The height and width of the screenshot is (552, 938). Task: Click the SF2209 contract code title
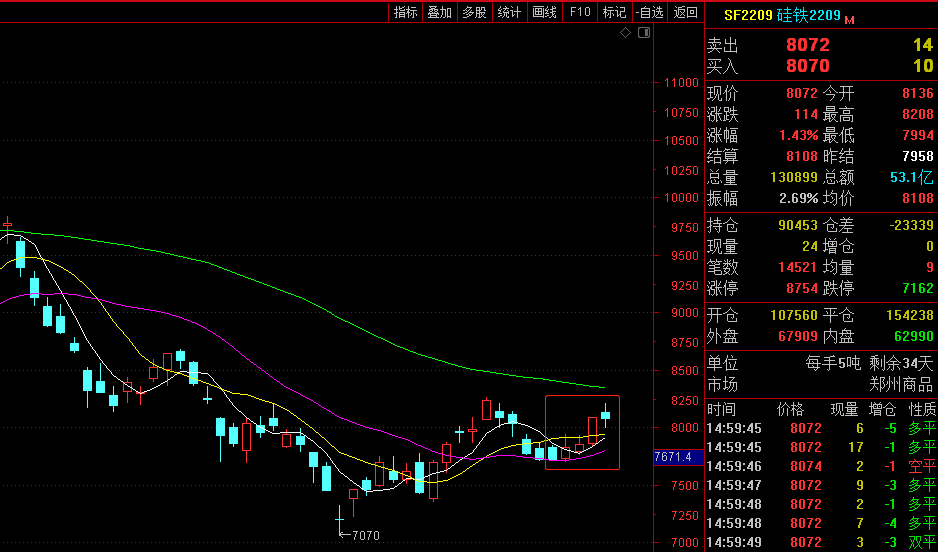pos(749,15)
